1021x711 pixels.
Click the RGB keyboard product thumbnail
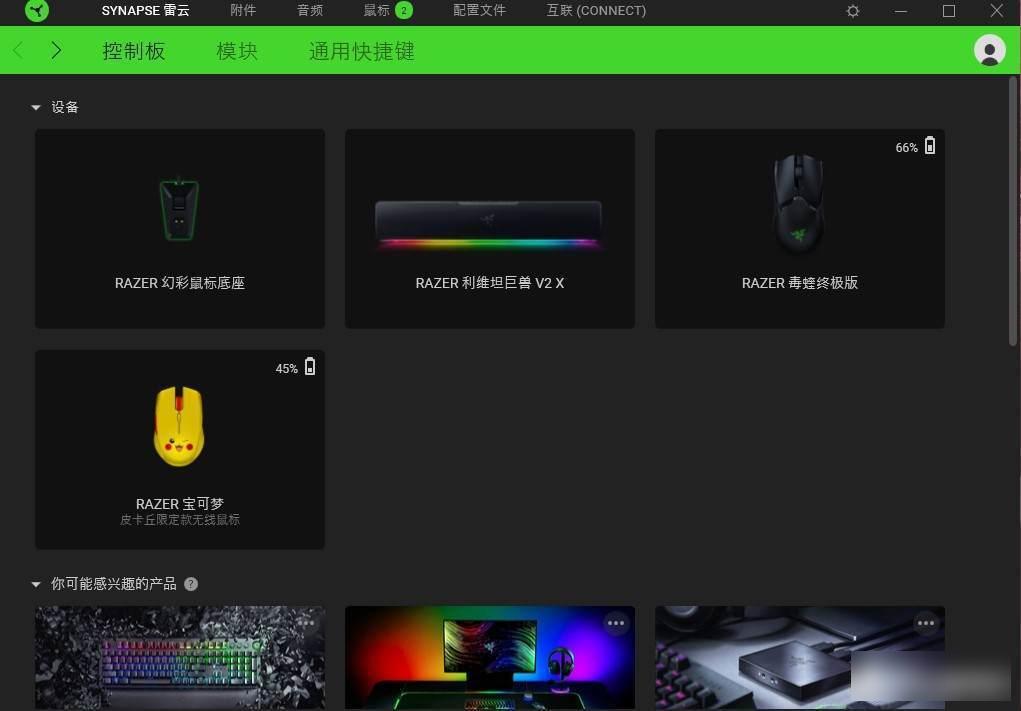point(180,658)
